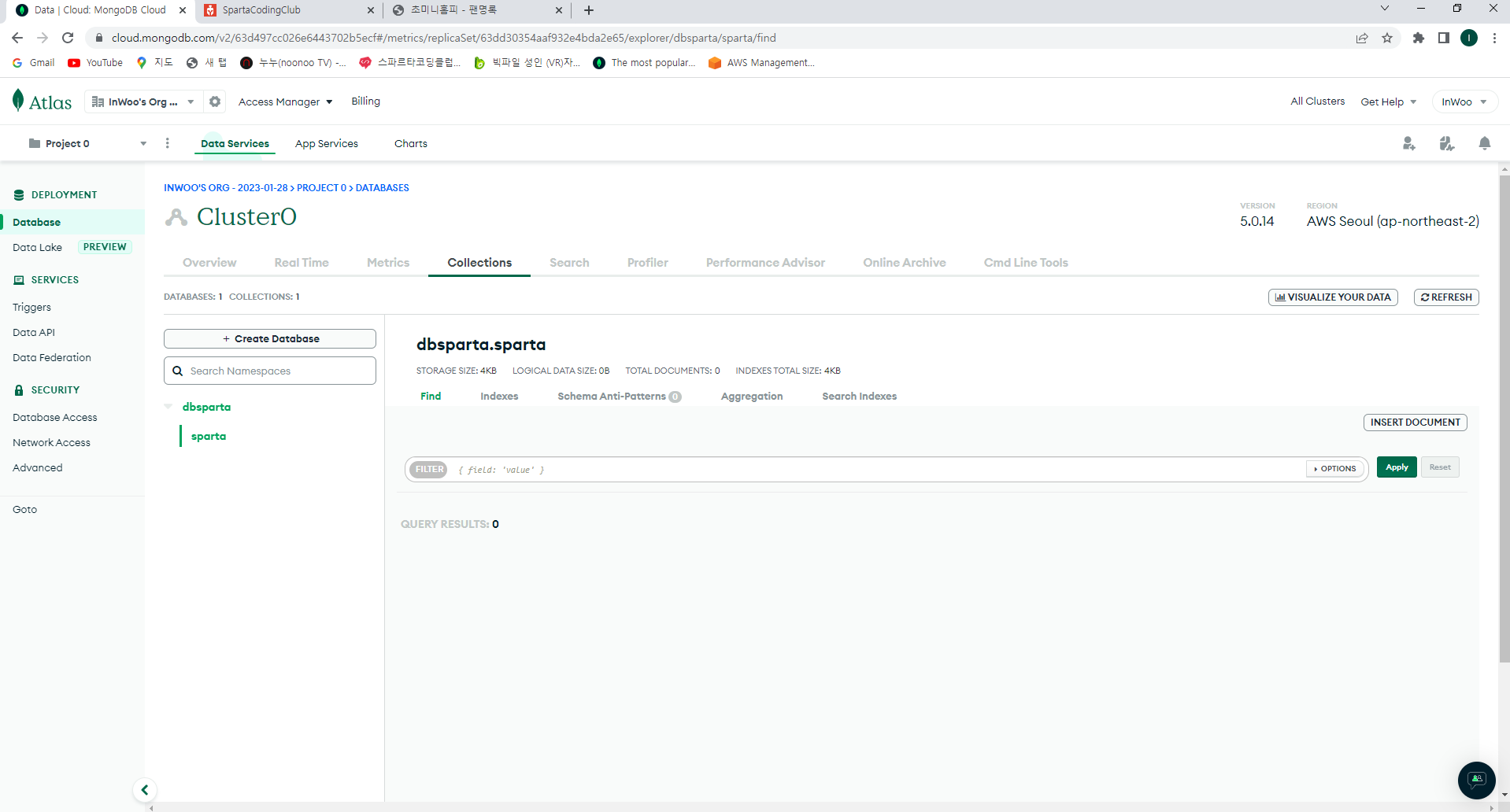The width and height of the screenshot is (1510, 812).
Task: Collapse the dbsparta database tree
Action: pyautogui.click(x=168, y=407)
